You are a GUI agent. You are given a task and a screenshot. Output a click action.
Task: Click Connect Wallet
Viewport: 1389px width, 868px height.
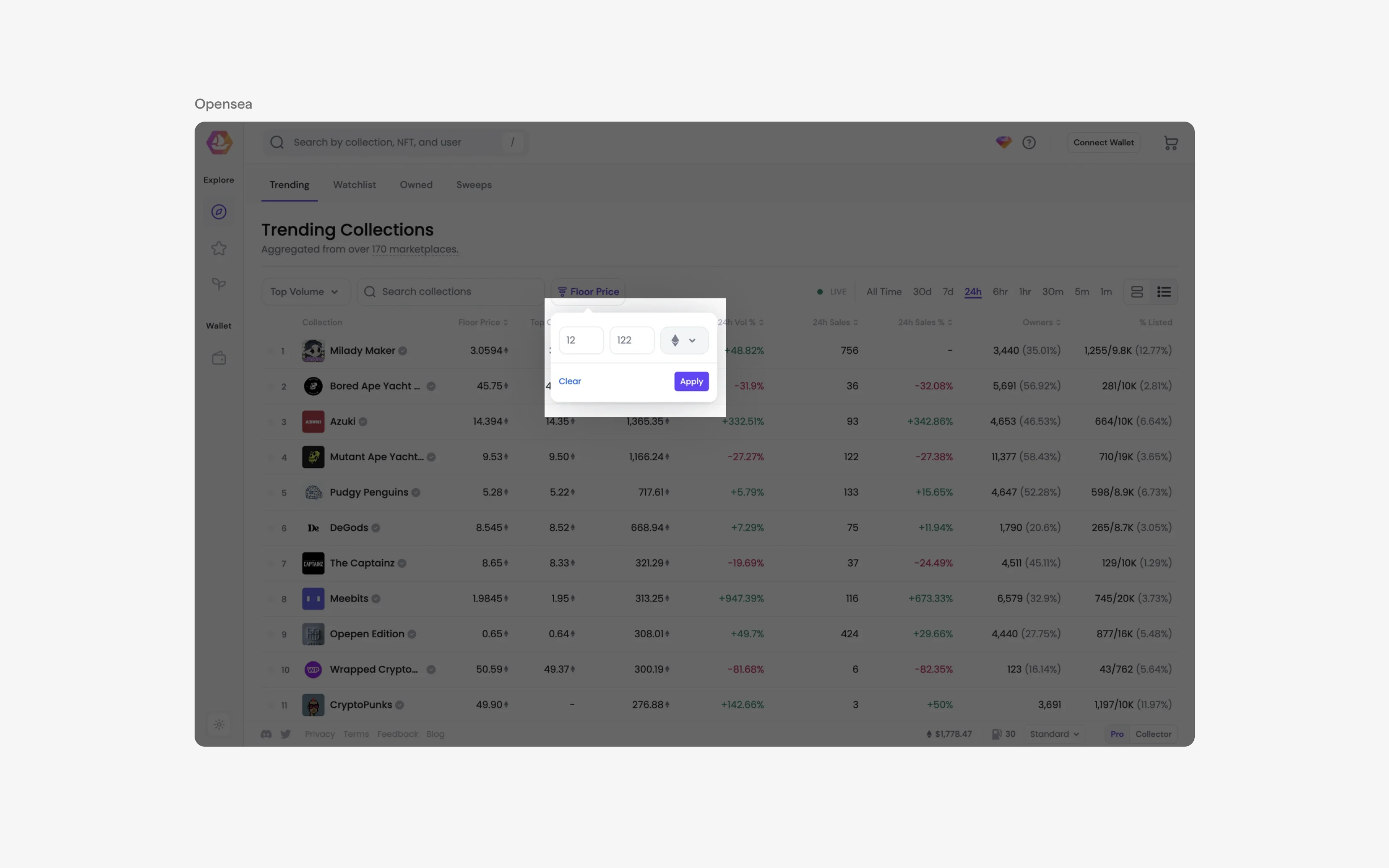(x=1103, y=142)
